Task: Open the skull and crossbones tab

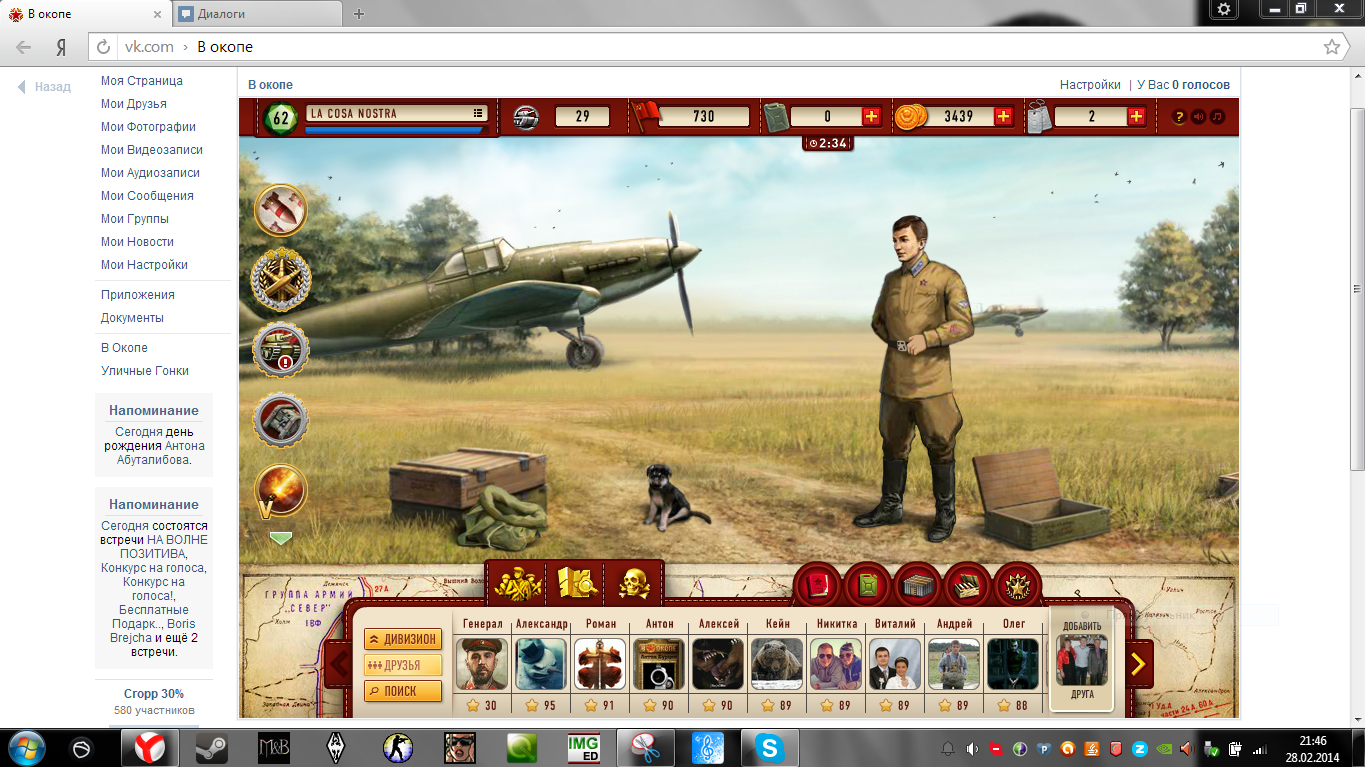Action: click(634, 582)
